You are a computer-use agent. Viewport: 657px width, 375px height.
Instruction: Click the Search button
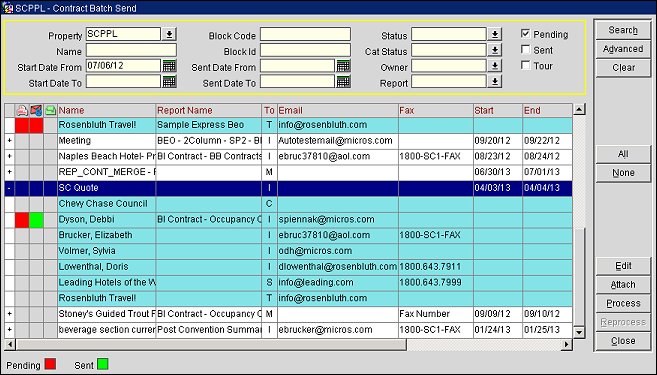point(623,30)
